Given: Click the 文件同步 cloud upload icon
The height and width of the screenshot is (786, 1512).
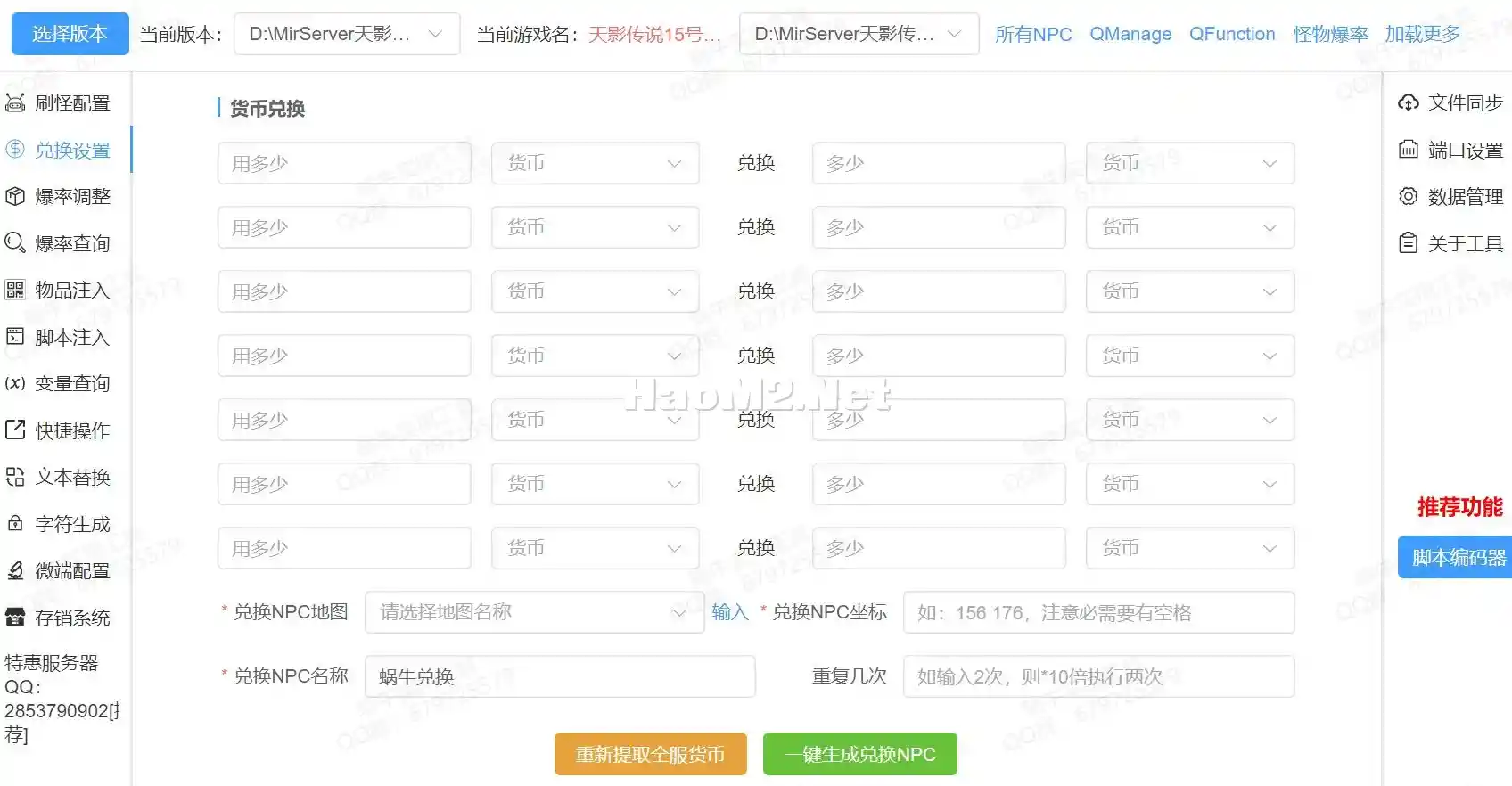Looking at the screenshot, I should [1409, 102].
